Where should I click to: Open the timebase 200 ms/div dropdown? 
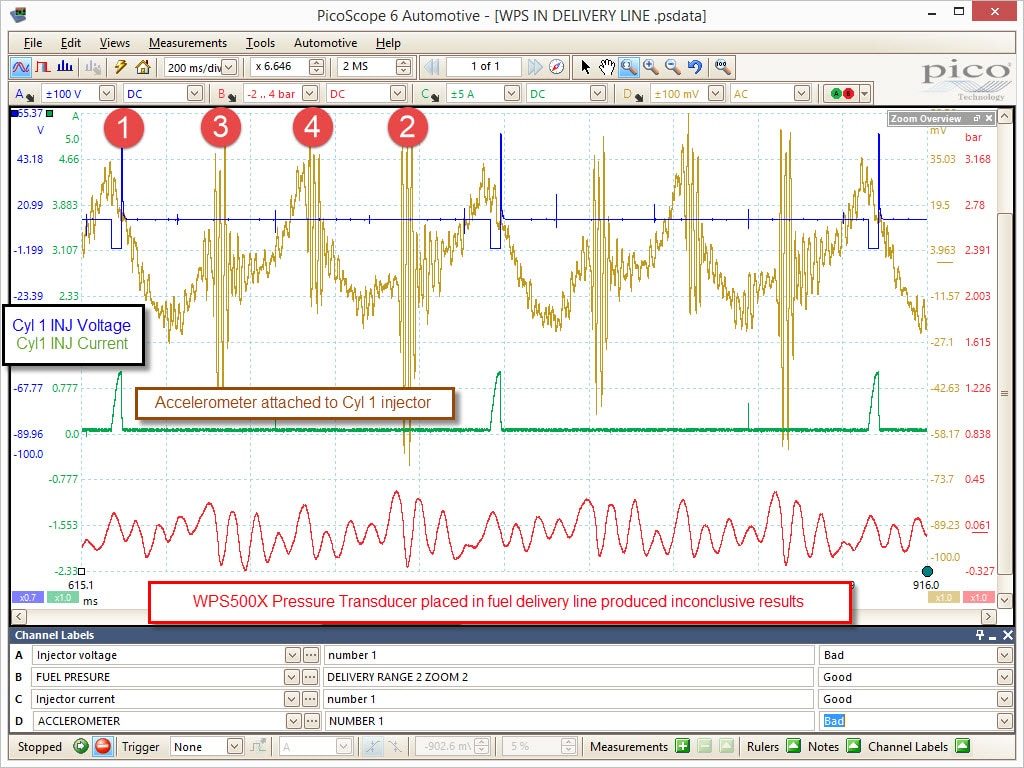[x=229, y=67]
